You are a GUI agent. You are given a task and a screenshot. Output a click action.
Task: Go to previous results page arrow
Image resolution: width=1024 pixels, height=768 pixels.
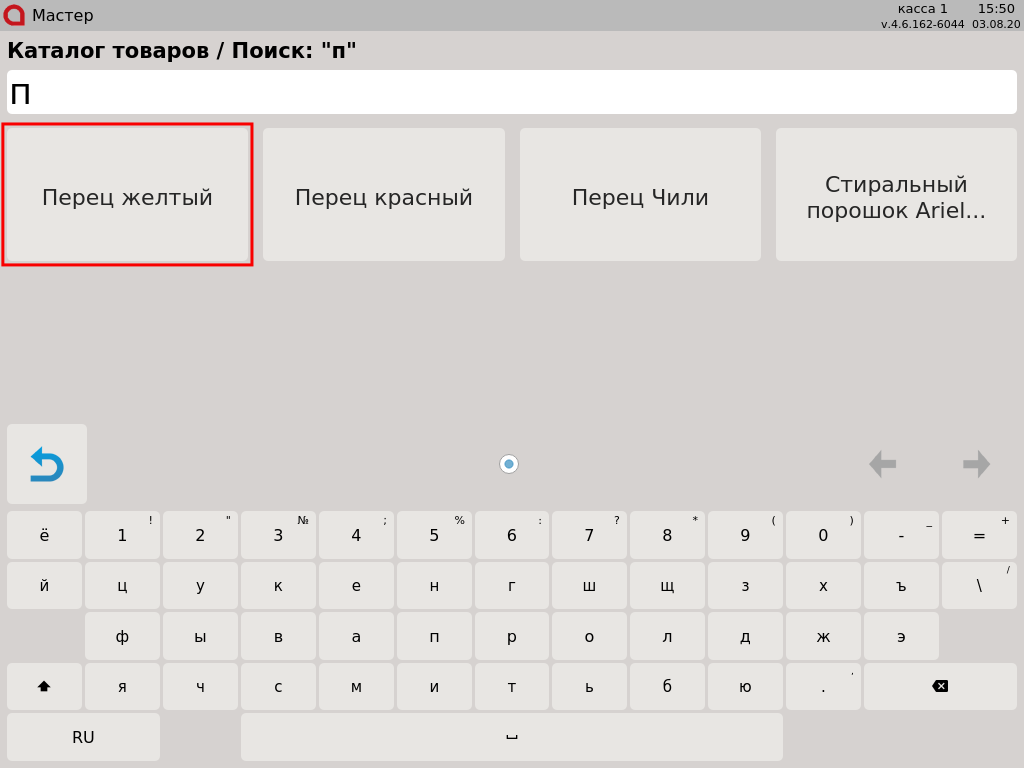pos(882,464)
